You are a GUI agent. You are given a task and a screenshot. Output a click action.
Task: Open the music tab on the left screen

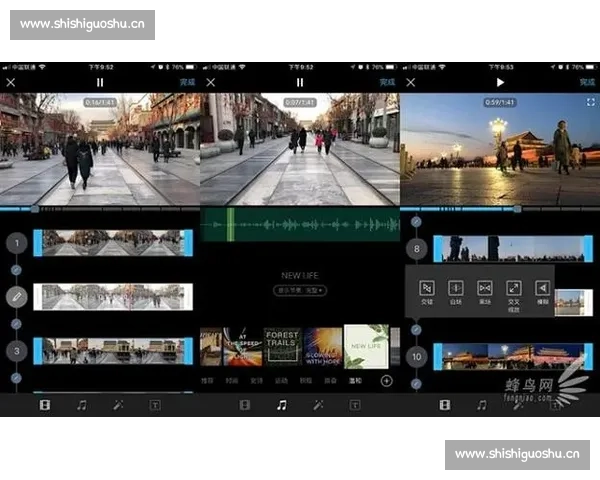(x=82, y=405)
